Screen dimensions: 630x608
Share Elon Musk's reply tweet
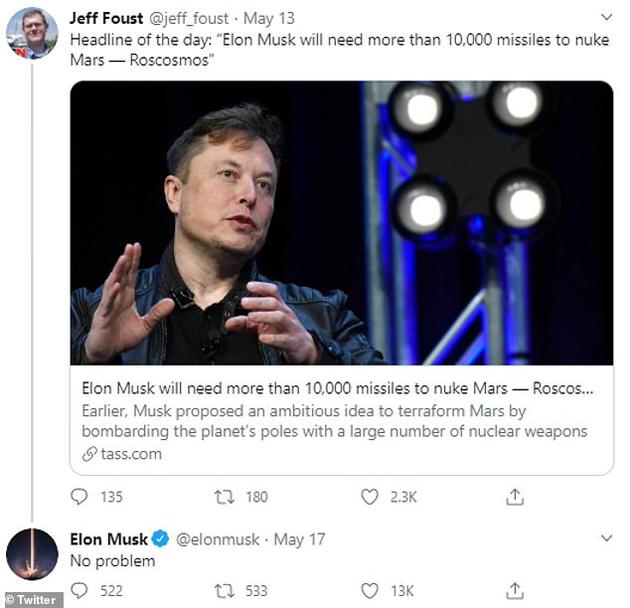(515, 590)
